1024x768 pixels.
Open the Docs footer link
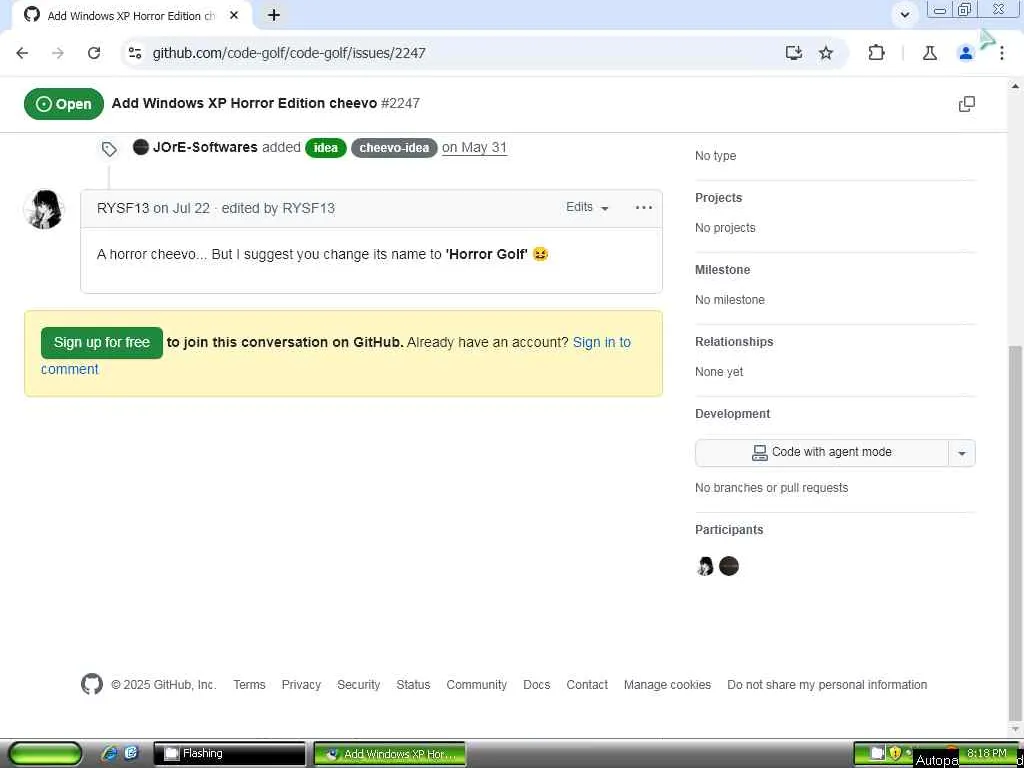[537, 684]
